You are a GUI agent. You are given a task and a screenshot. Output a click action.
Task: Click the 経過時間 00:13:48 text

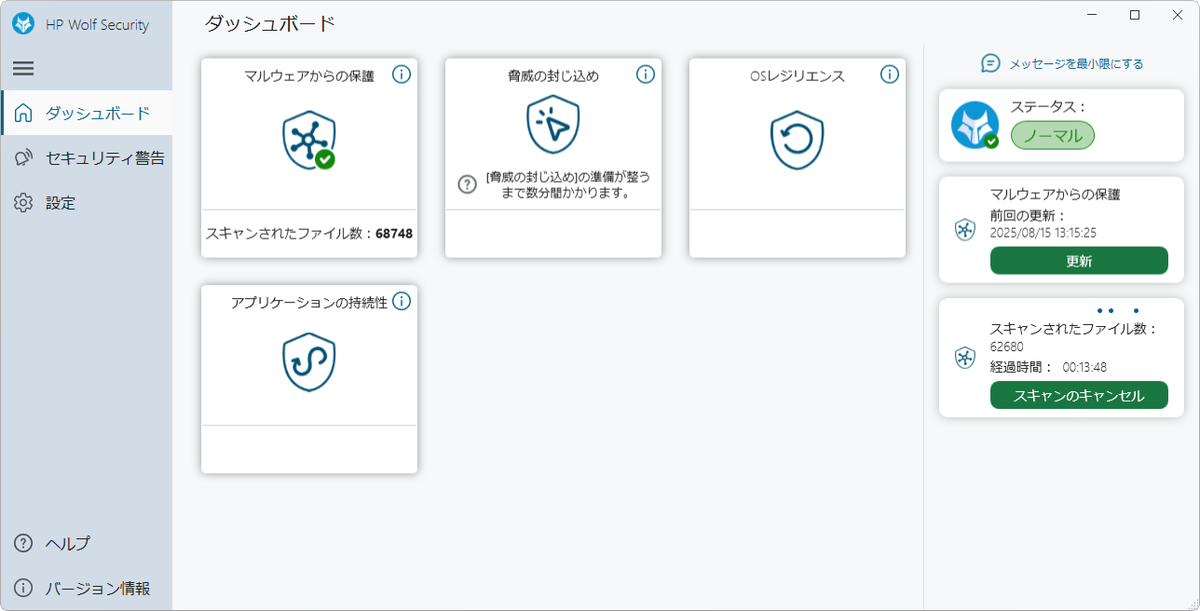[x=1048, y=367]
